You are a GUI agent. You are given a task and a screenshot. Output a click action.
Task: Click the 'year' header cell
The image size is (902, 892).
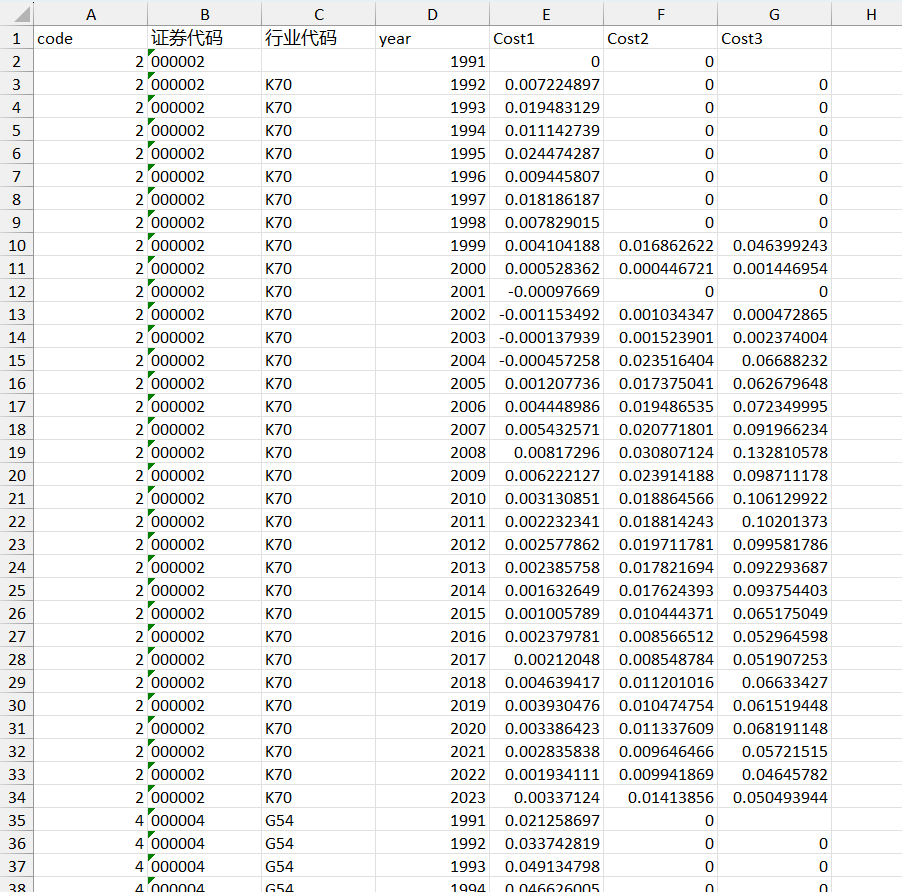[x=432, y=39]
